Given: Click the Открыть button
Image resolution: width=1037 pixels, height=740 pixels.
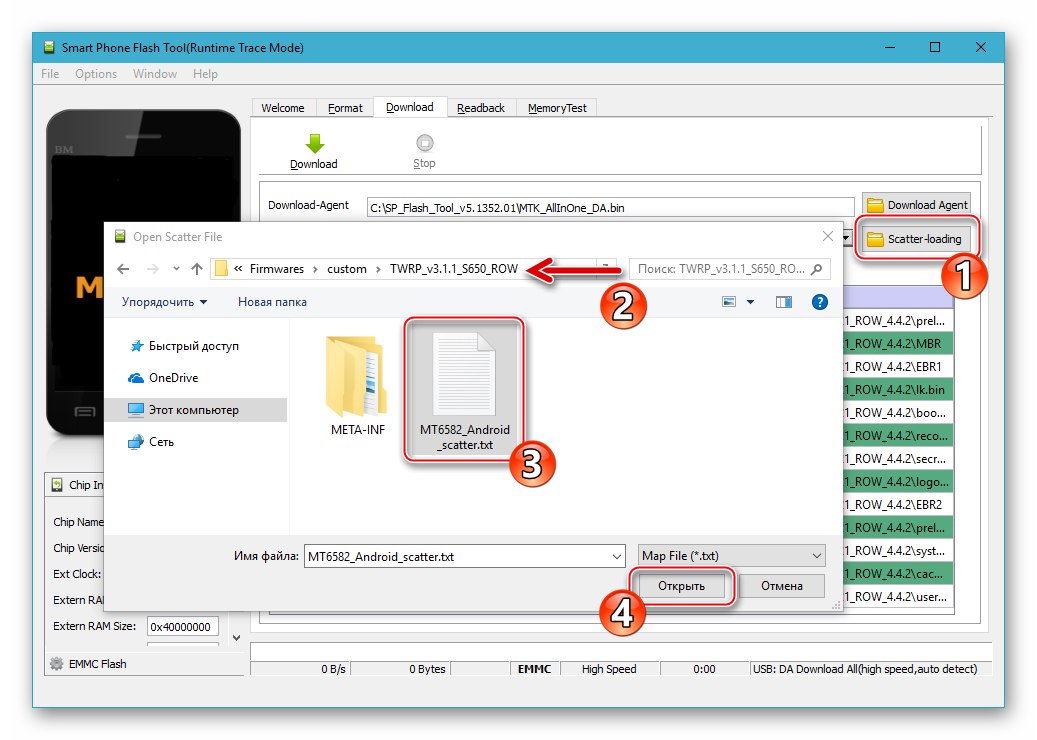Looking at the screenshot, I should [x=681, y=585].
